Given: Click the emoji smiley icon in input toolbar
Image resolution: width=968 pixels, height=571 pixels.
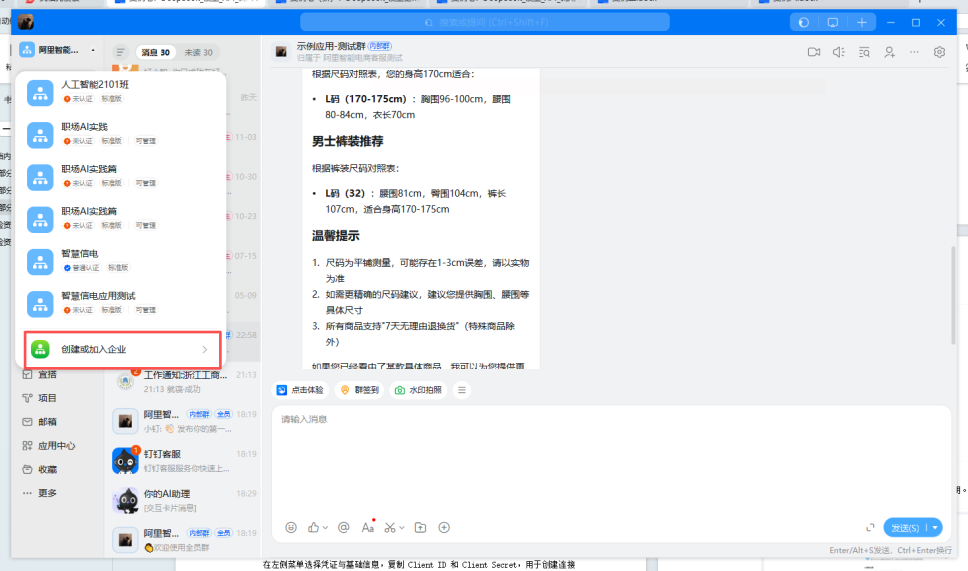Looking at the screenshot, I should (x=291, y=527).
